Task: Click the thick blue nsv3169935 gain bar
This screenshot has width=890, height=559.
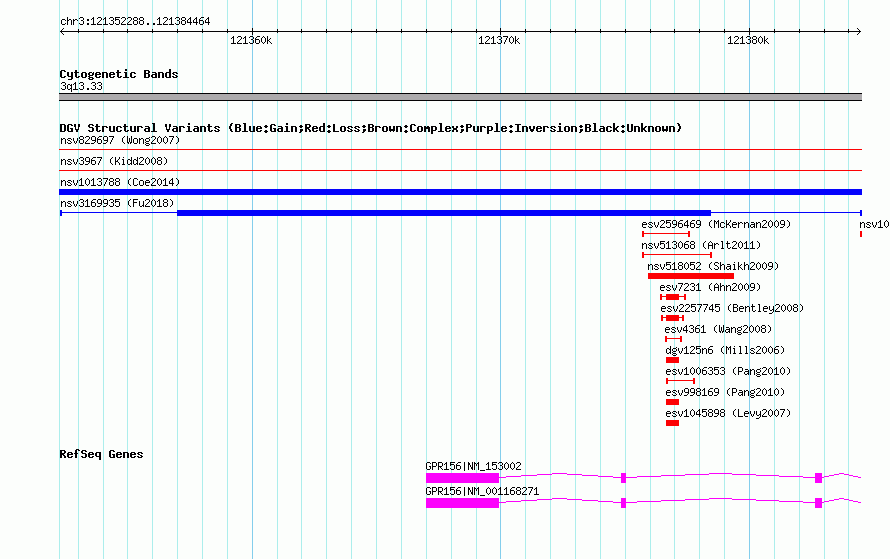Action: tap(444, 213)
